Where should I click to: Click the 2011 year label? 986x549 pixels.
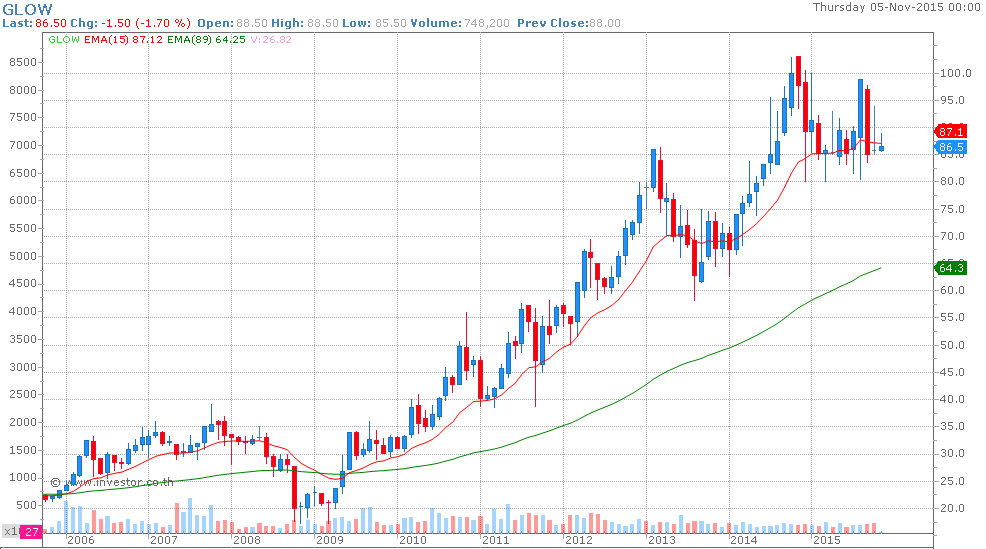(x=496, y=540)
